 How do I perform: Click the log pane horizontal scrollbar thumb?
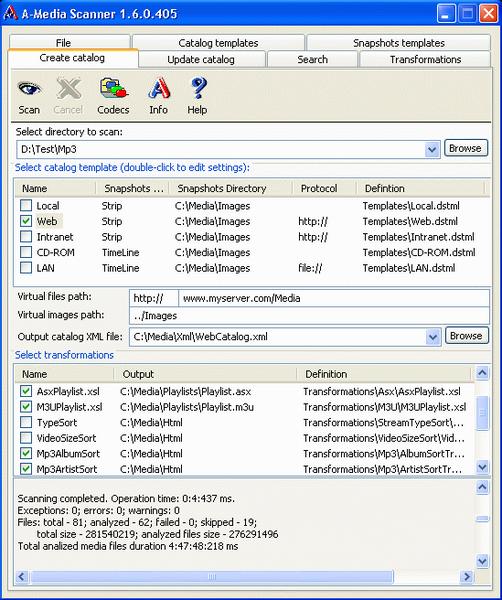[x=212, y=576]
